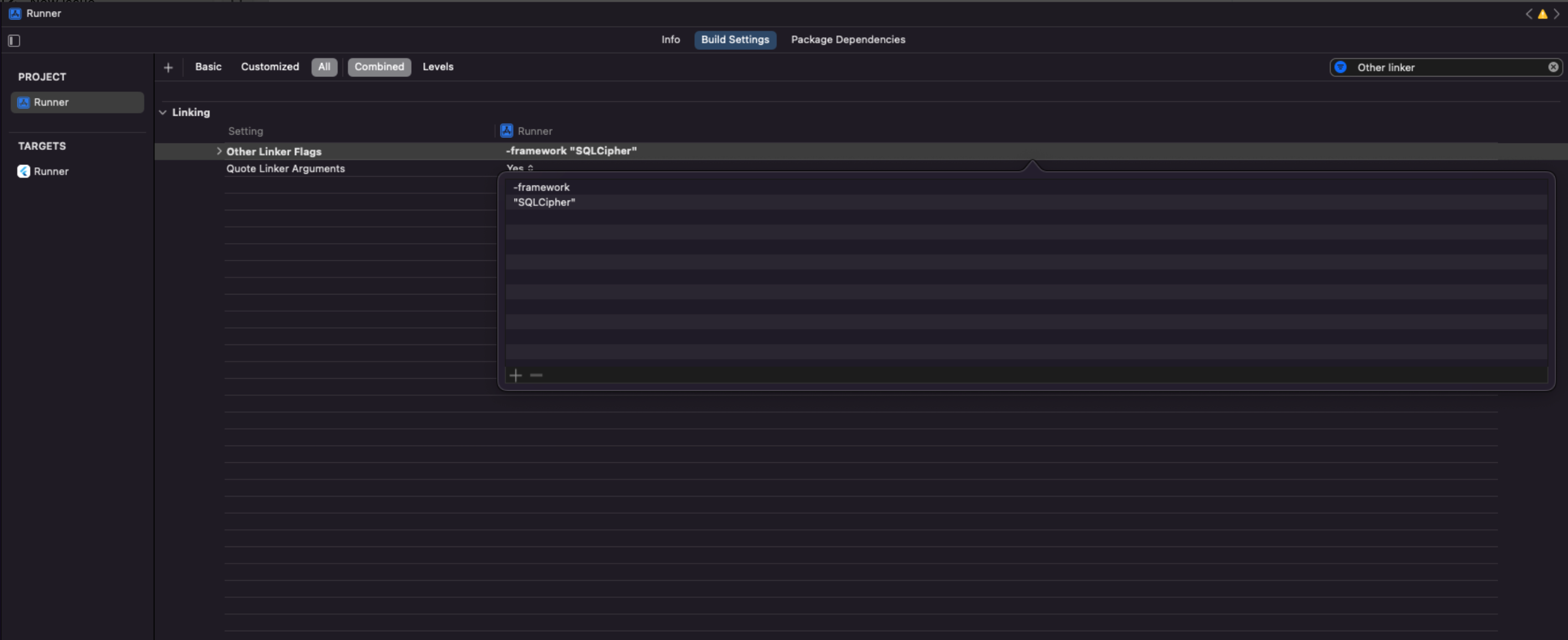Click the yellow warning triangle icon
The height and width of the screenshot is (640, 1568).
click(x=1543, y=14)
